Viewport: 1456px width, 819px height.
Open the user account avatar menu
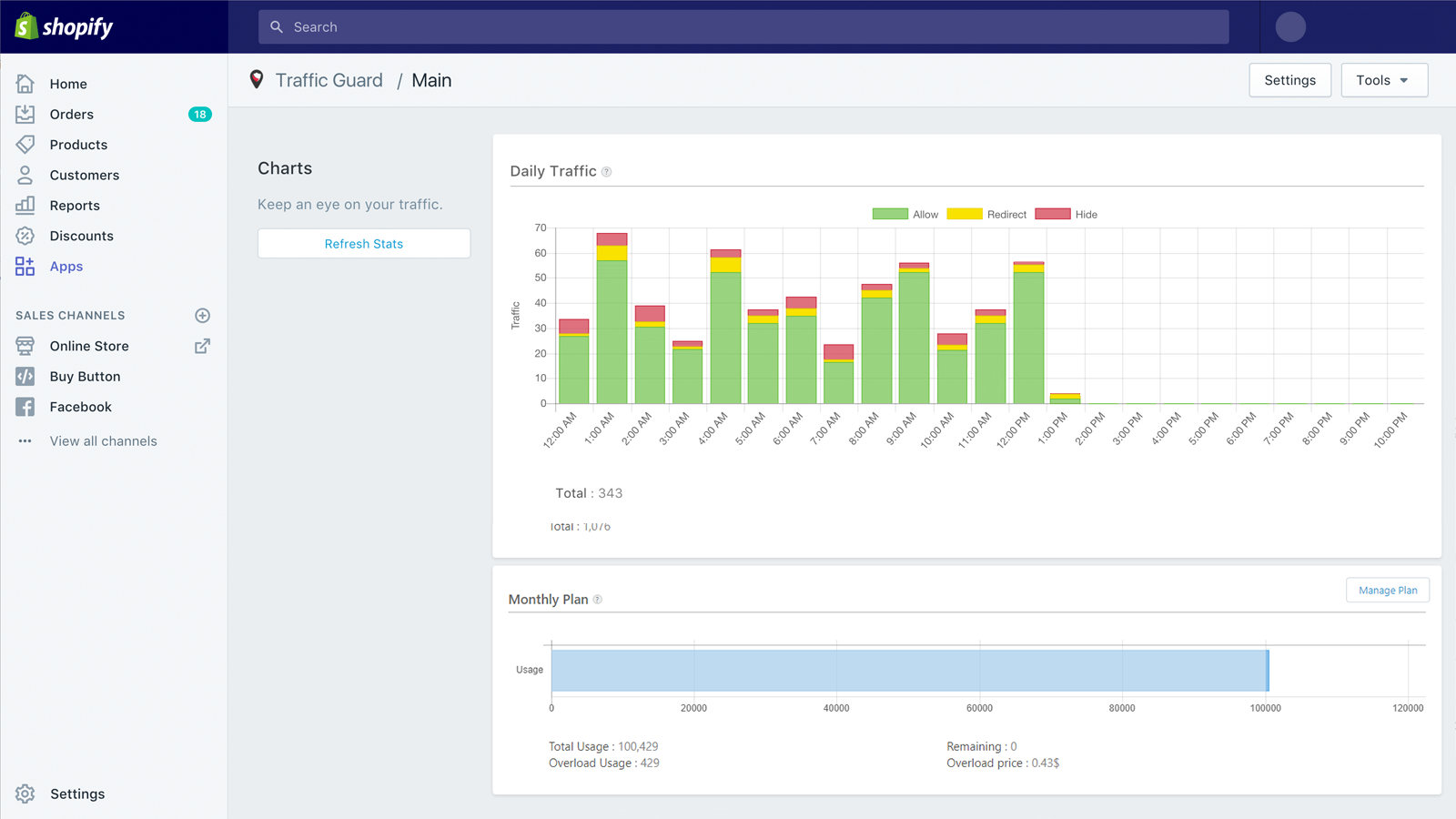pyautogui.click(x=1290, y=27)
